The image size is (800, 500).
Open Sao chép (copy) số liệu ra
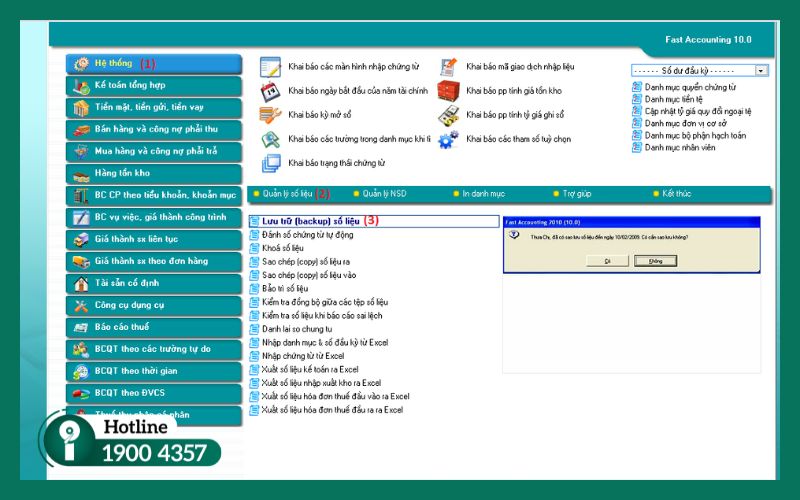pos(306,262)
